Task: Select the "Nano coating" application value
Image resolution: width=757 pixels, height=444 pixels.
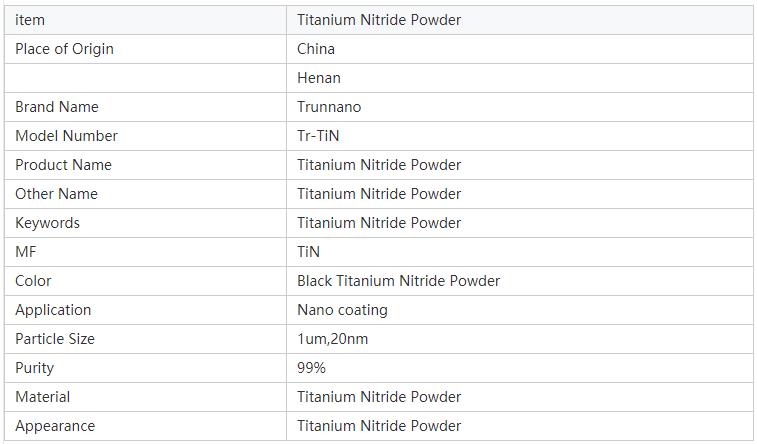Action: point(342,310)
